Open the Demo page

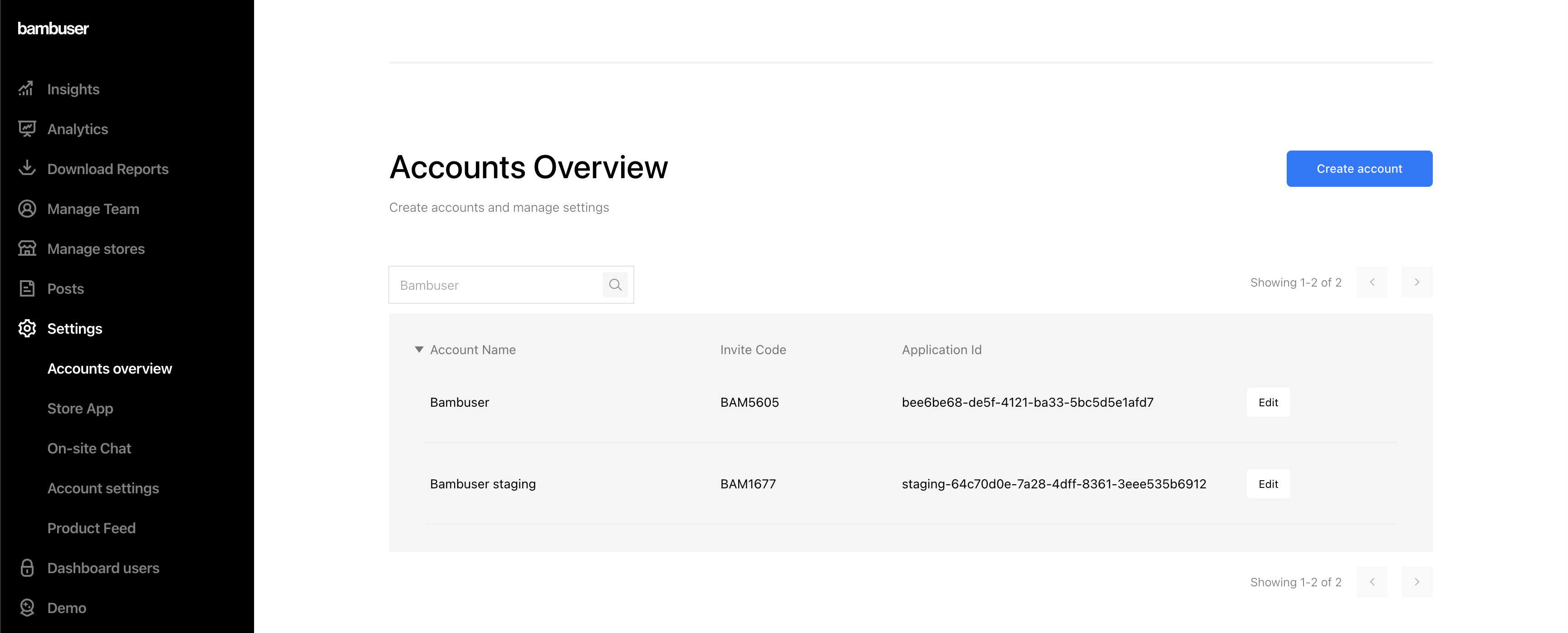click(x=66, y=608)
